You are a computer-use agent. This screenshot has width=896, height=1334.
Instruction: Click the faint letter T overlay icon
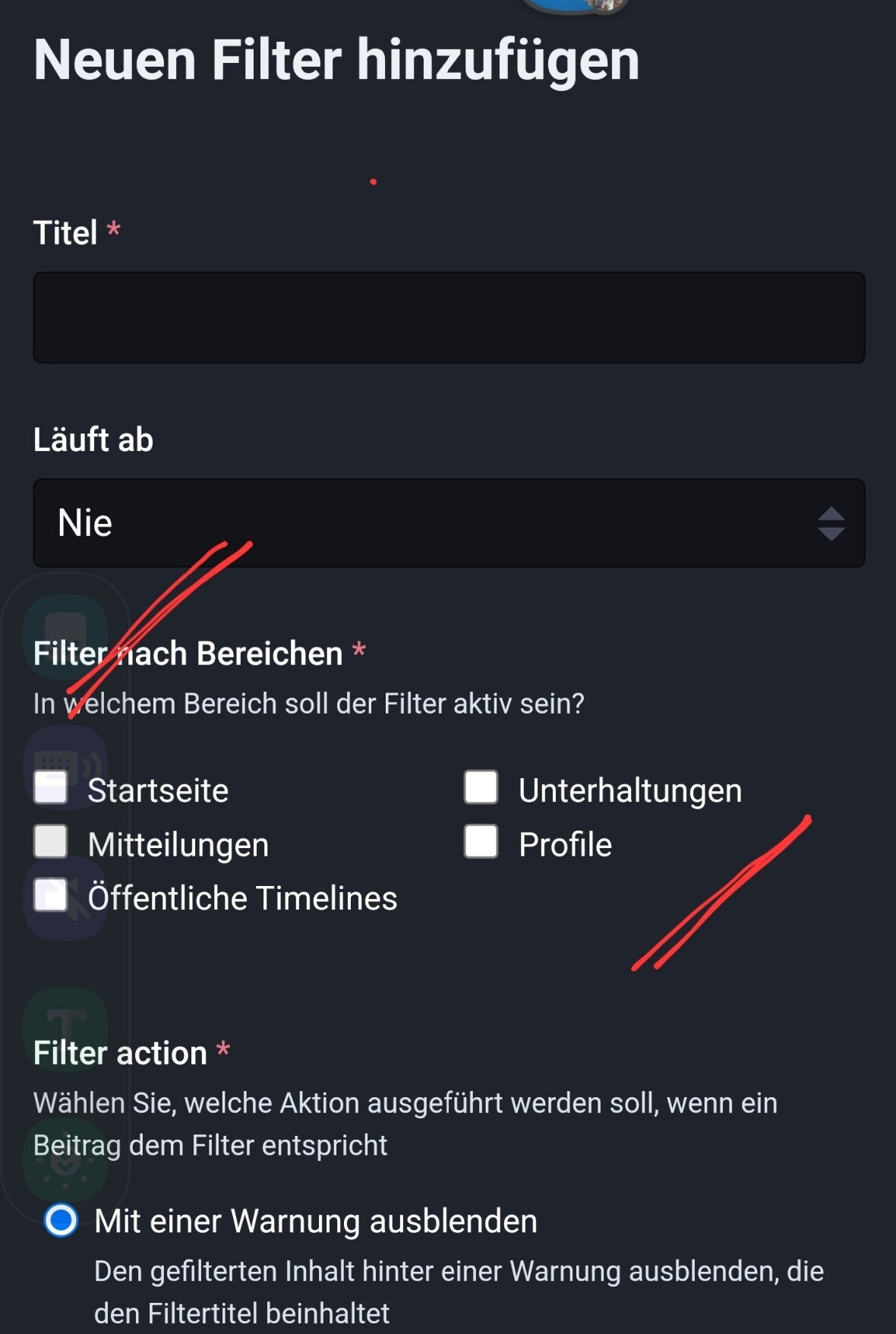(65, 1027)
